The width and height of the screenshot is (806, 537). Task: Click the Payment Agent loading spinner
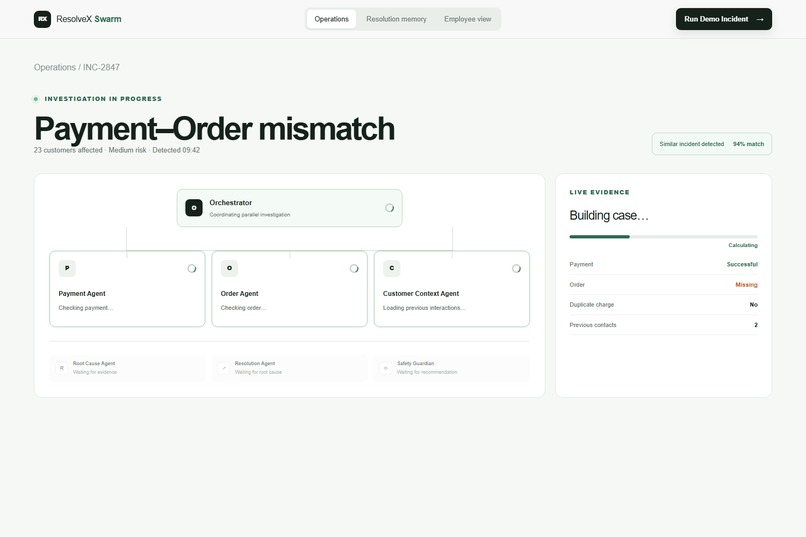click(x=192, y=268)
